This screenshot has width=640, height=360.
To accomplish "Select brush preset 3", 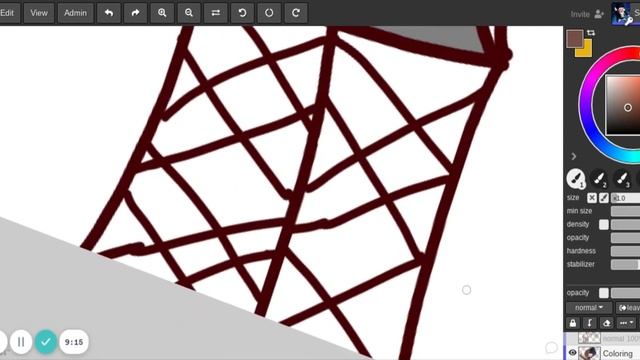I will [x=622, y=178].
